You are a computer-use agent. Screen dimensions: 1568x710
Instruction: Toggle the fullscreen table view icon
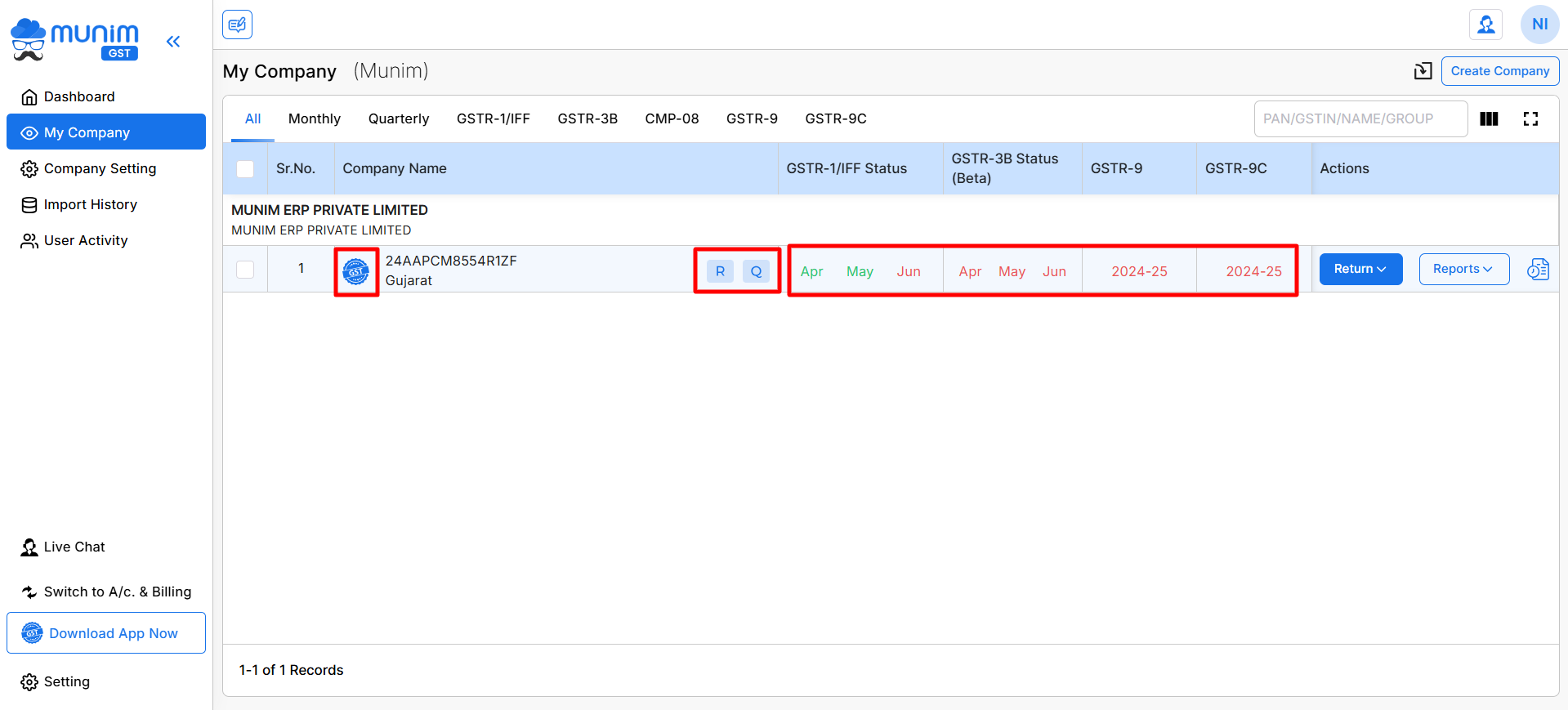tap(1530, 119)
